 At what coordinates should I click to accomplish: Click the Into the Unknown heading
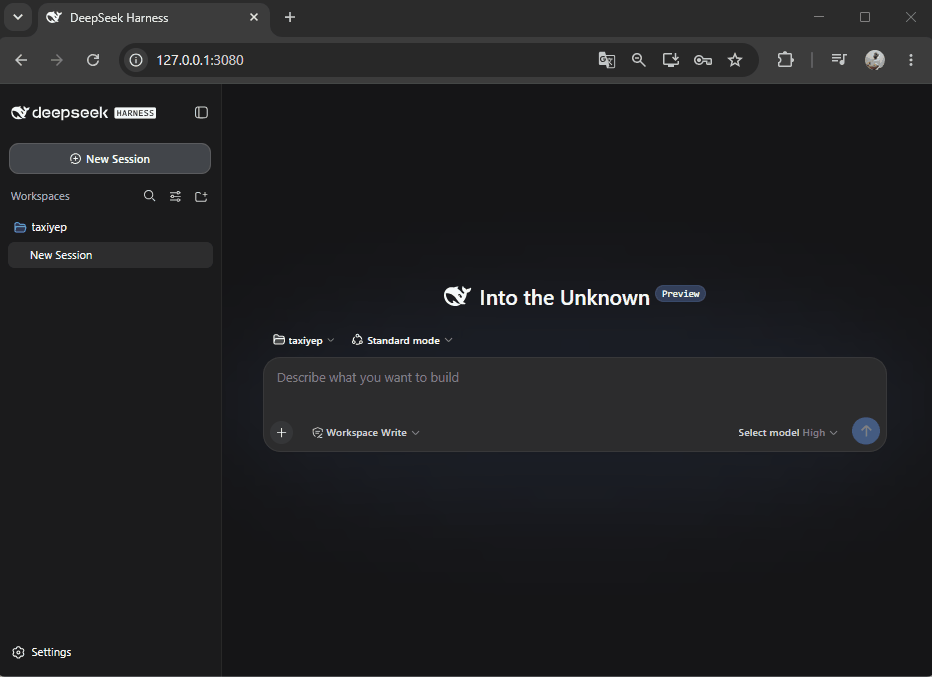click(564, 298)
